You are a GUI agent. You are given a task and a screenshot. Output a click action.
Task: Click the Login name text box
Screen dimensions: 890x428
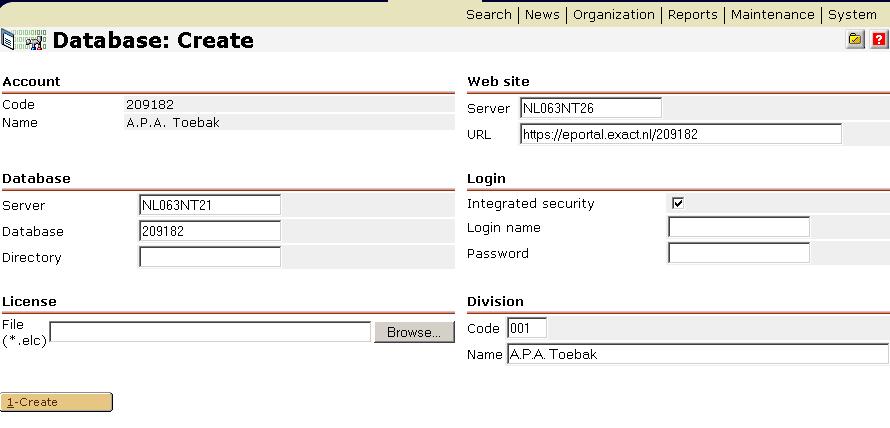(x=738, y=227)
